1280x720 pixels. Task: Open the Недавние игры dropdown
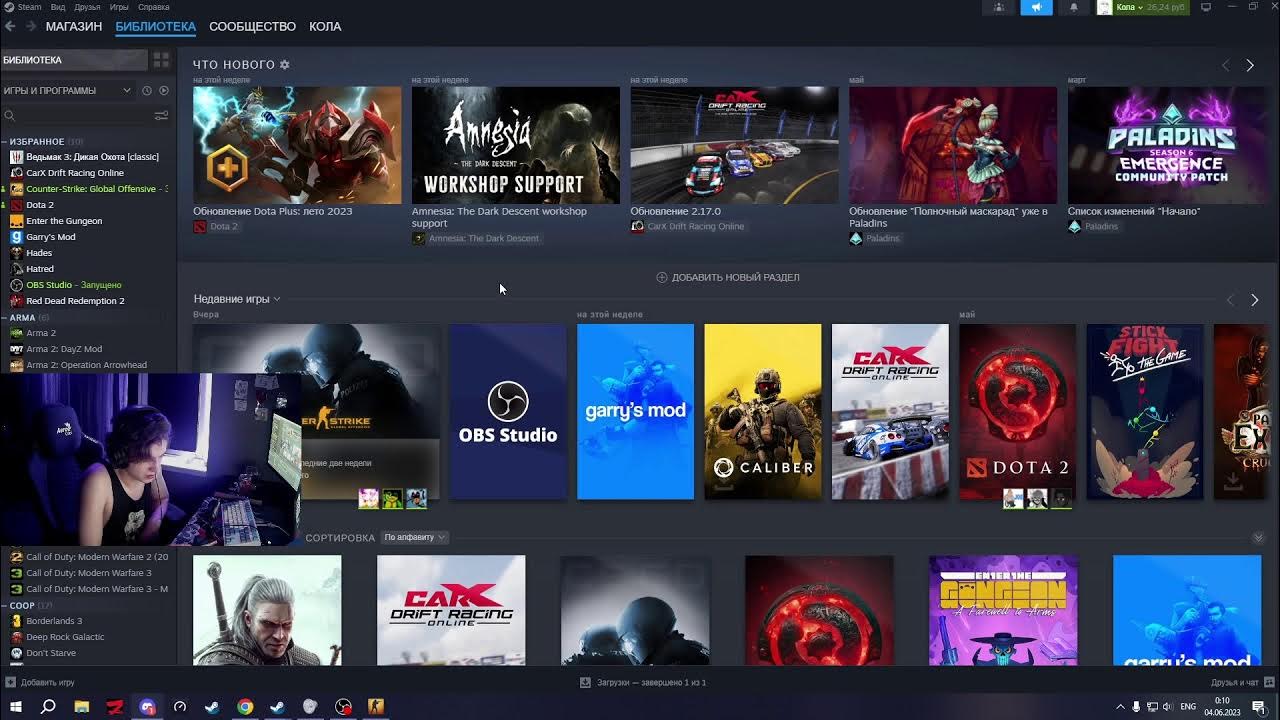(x=237, y=299)
